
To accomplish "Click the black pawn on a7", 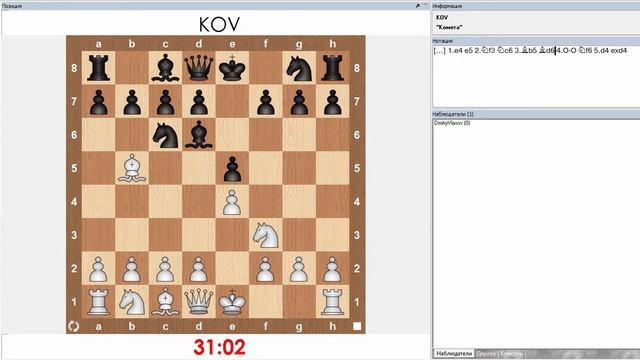I will [x=98, y=101].
